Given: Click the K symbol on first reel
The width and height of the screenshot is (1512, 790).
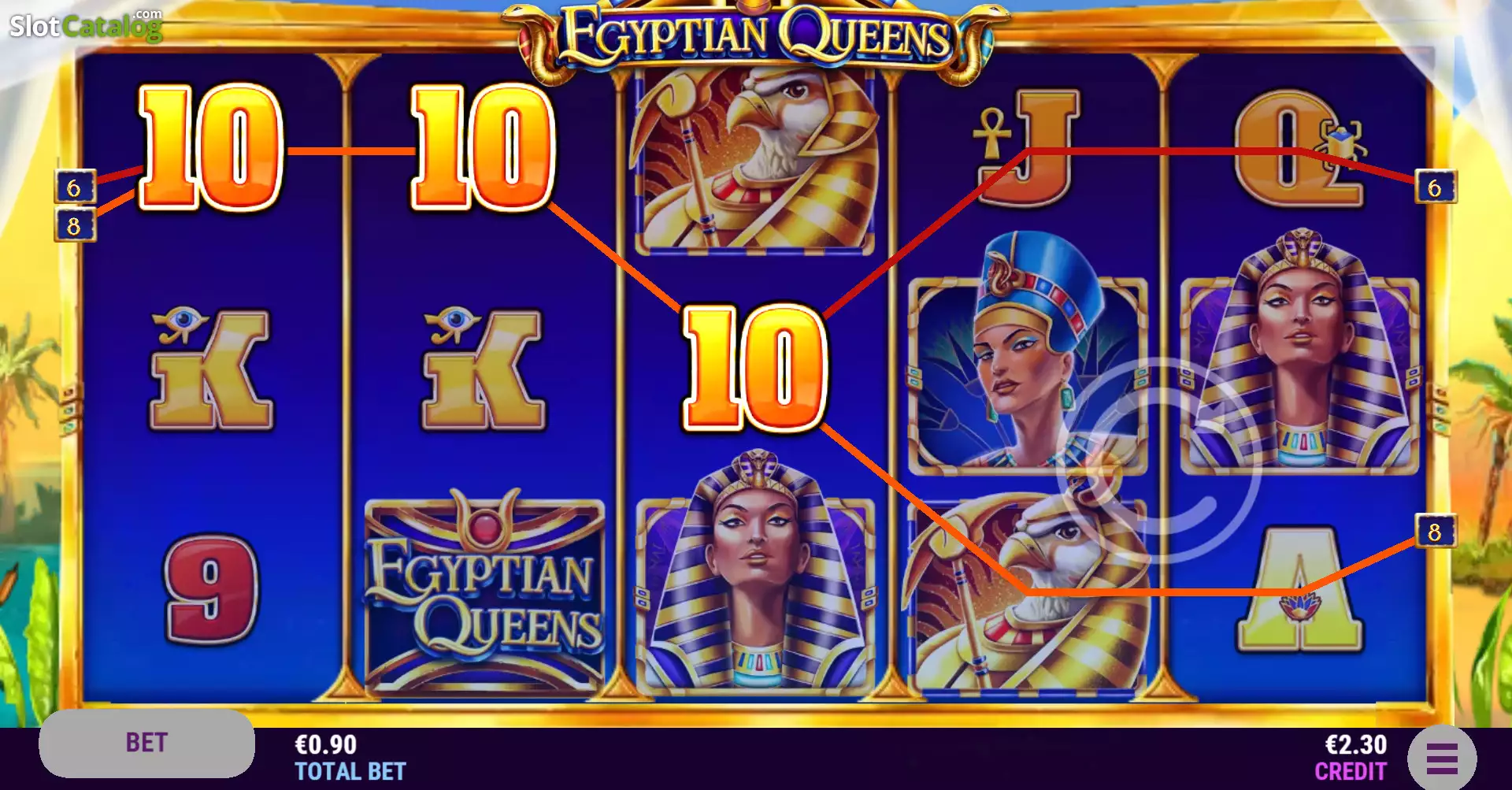Looking at the screenshot, I should [211, 368].
